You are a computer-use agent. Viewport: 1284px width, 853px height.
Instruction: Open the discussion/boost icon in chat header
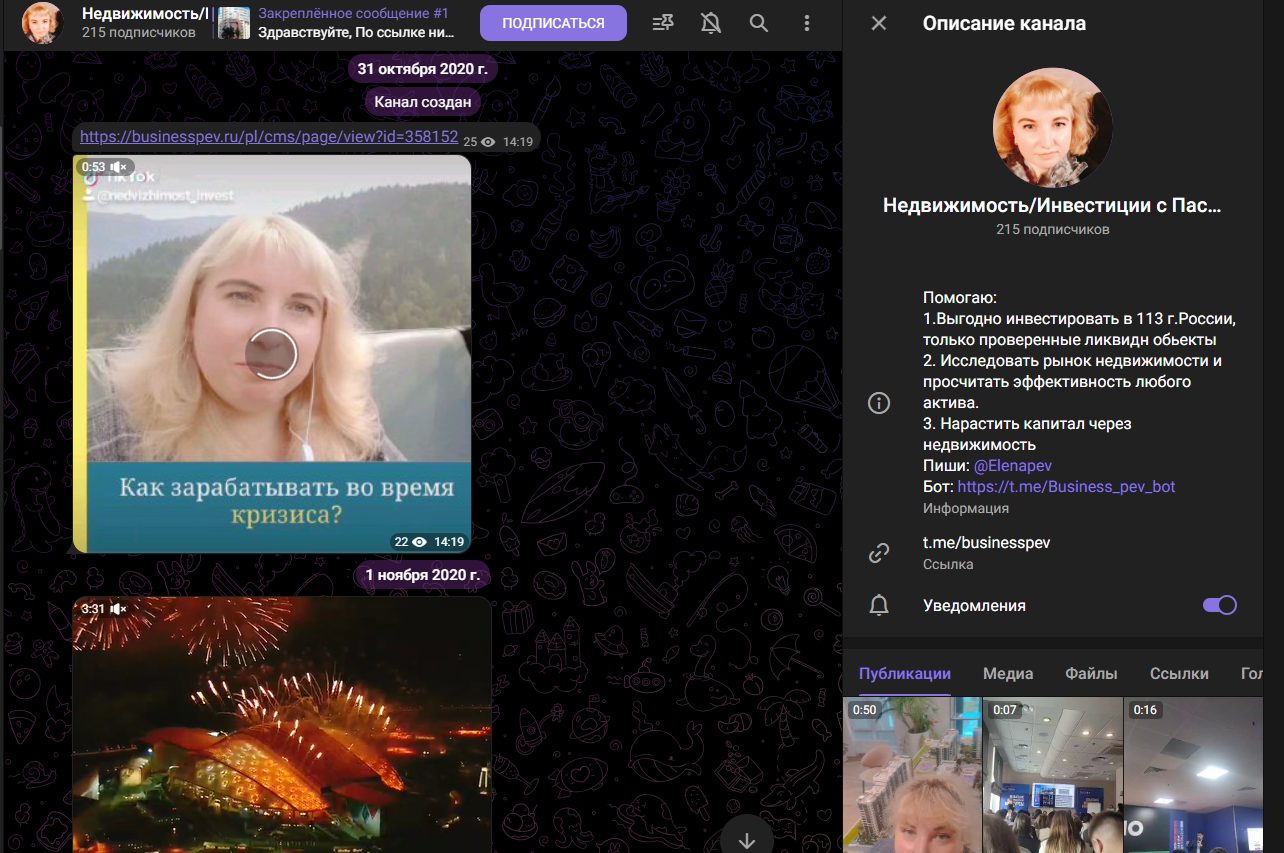662,23
